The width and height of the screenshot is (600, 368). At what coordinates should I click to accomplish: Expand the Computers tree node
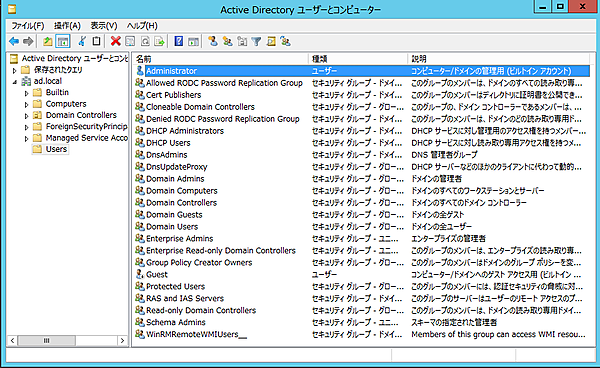[x=26, y=104]
